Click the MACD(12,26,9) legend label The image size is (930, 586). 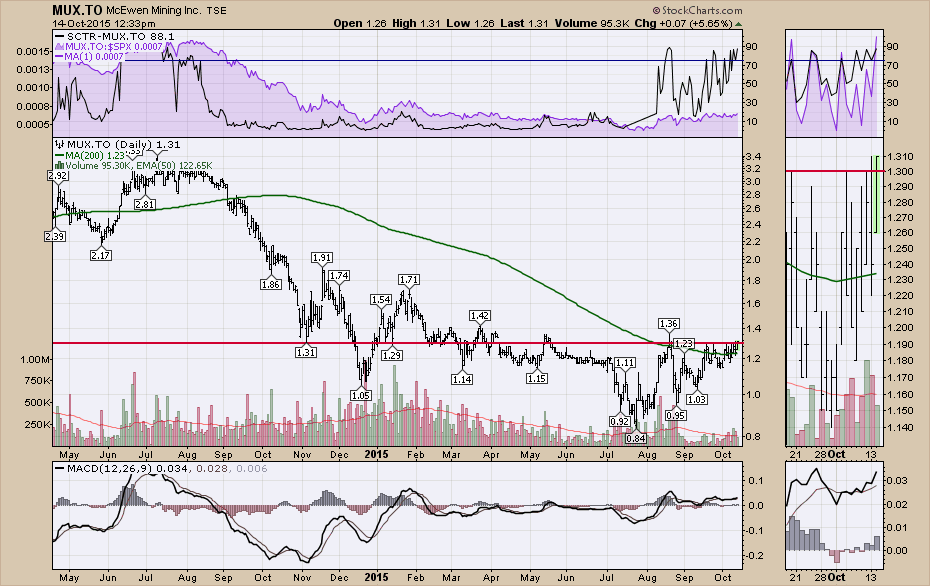pyautogui.click(x=110, y=469)
